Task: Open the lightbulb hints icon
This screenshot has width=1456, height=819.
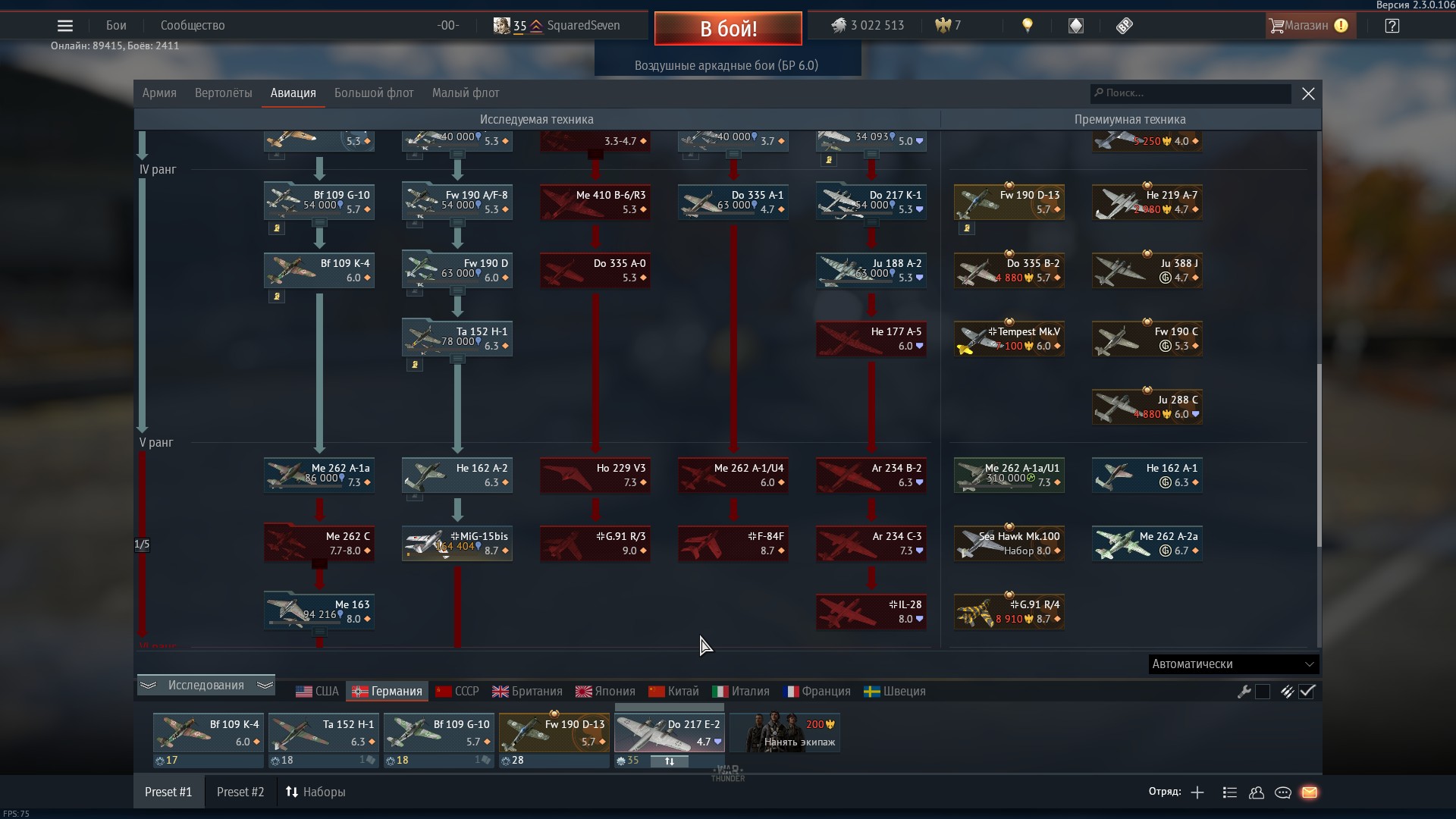Action: [x=1028, y=26]
